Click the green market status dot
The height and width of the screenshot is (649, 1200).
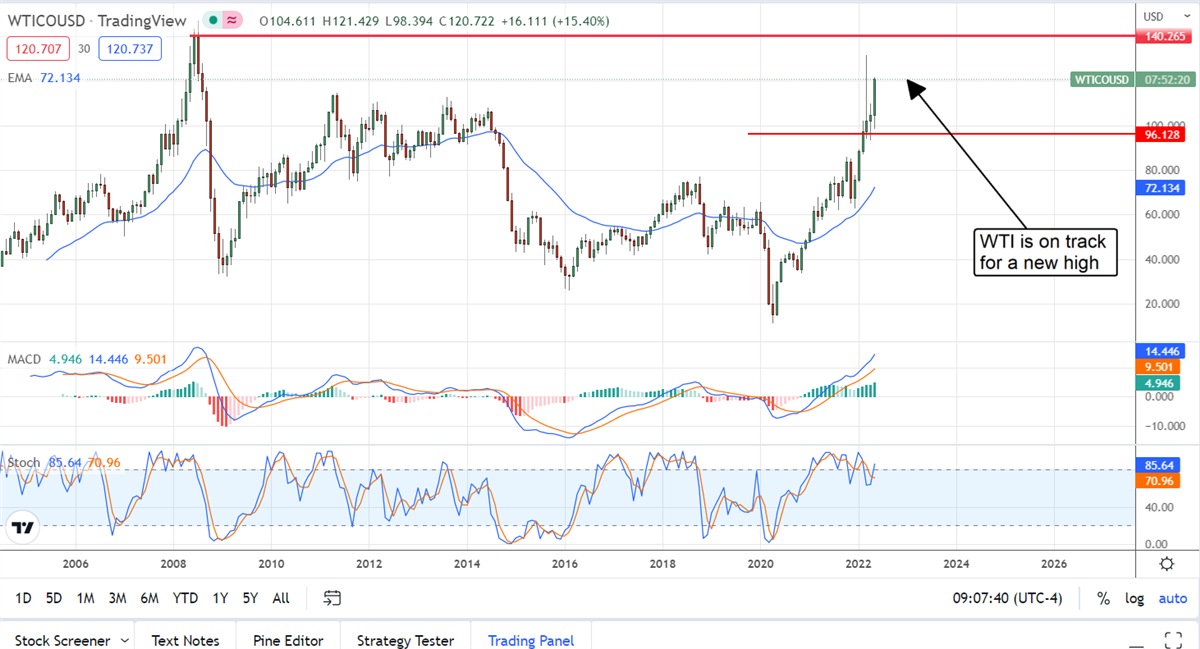(212, 20)
